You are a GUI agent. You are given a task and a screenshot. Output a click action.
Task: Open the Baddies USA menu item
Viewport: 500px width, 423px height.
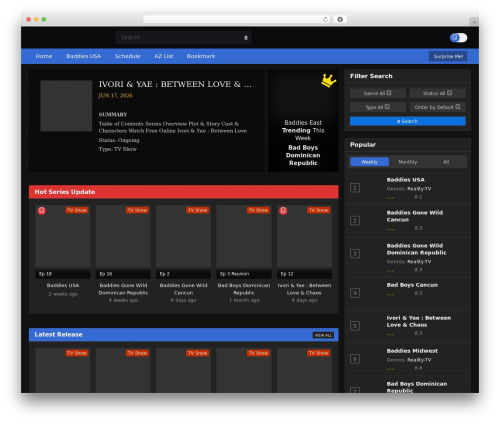(84, 56)
